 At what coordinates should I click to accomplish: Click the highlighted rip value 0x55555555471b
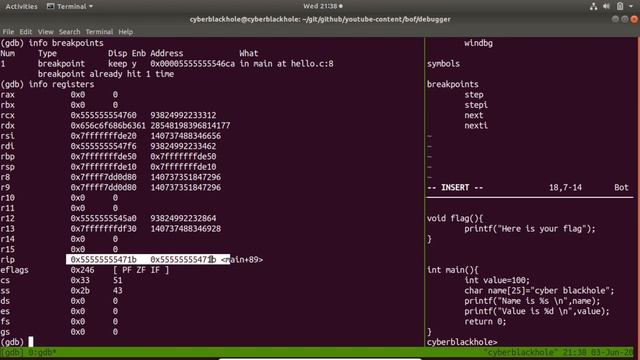[103, 260]
